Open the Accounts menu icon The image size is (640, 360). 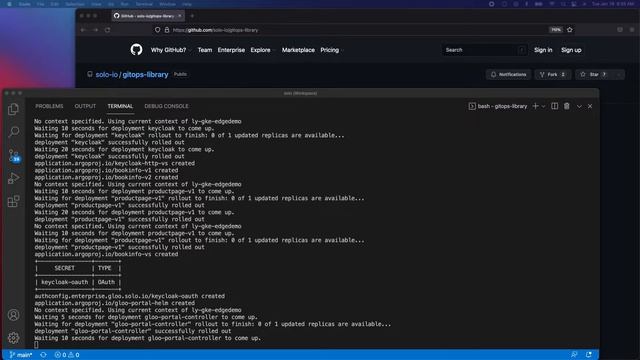13,315
